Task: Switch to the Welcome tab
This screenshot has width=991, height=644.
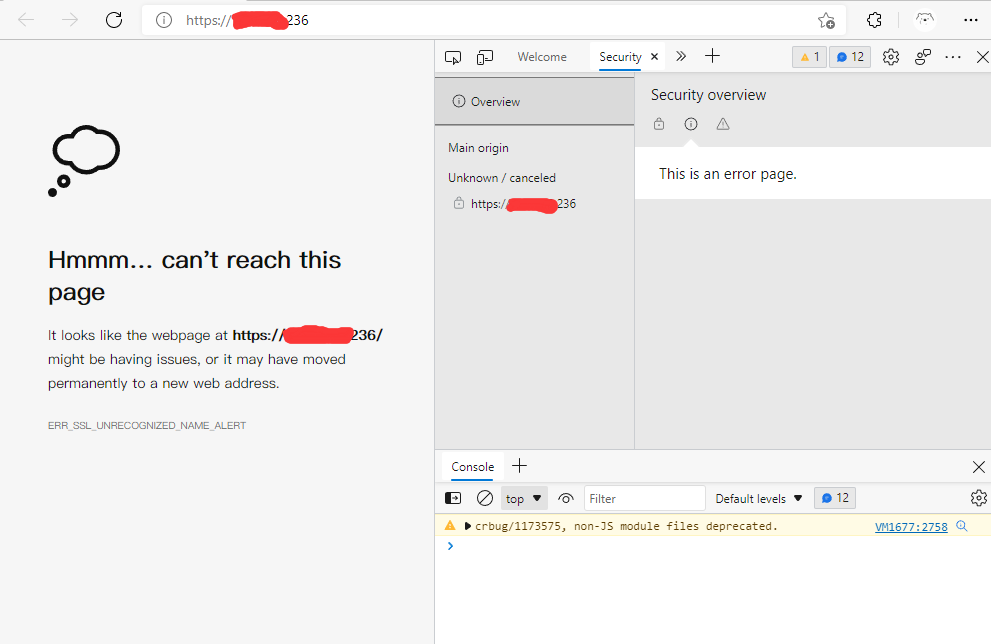Action: coord(542,57)
